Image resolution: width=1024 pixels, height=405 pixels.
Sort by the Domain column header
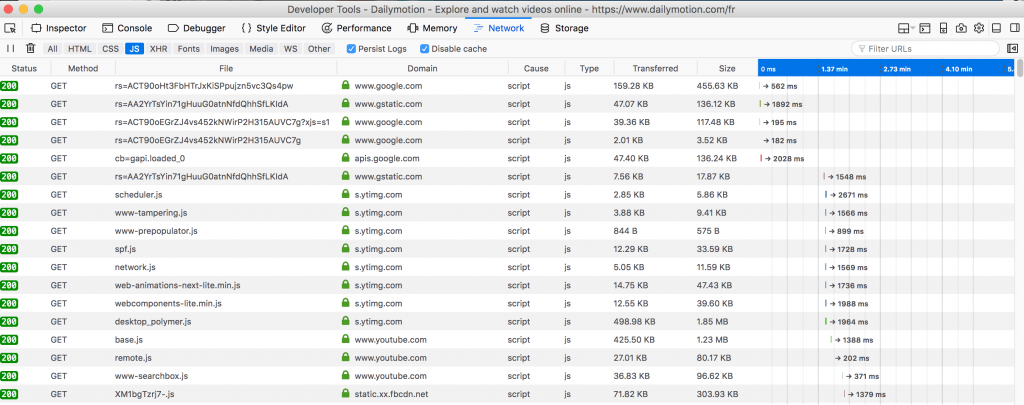tap(423, 68)
